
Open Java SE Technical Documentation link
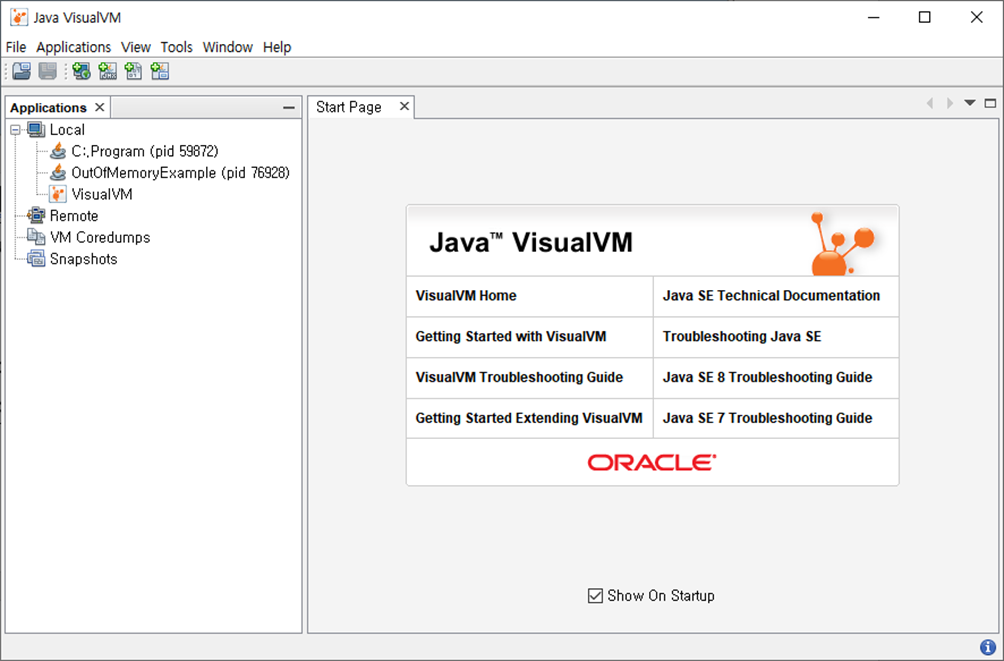772,296
